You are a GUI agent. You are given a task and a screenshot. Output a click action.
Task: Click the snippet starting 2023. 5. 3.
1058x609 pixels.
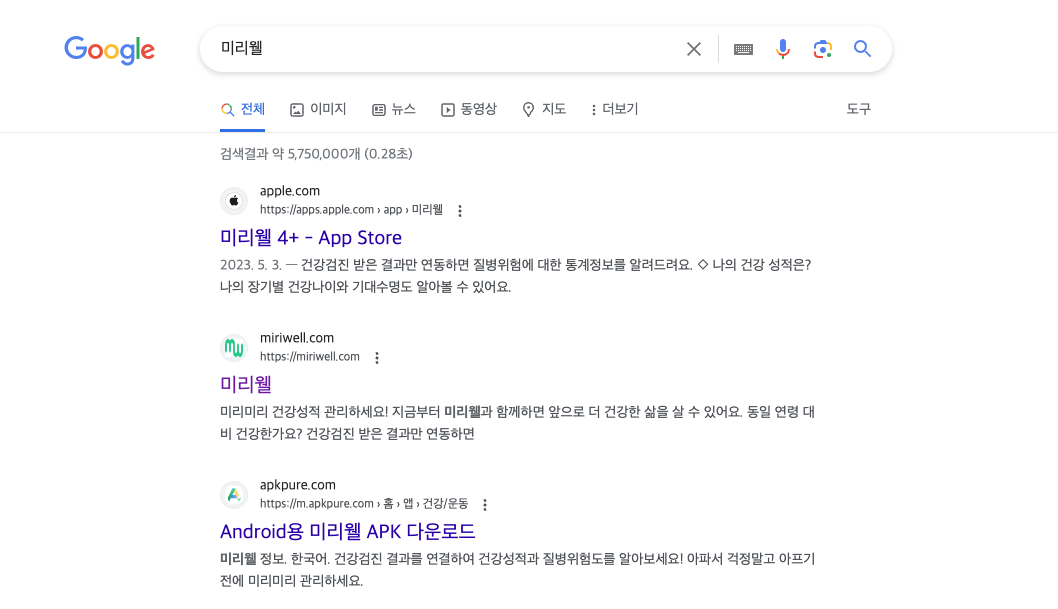(x=516, y=276)
